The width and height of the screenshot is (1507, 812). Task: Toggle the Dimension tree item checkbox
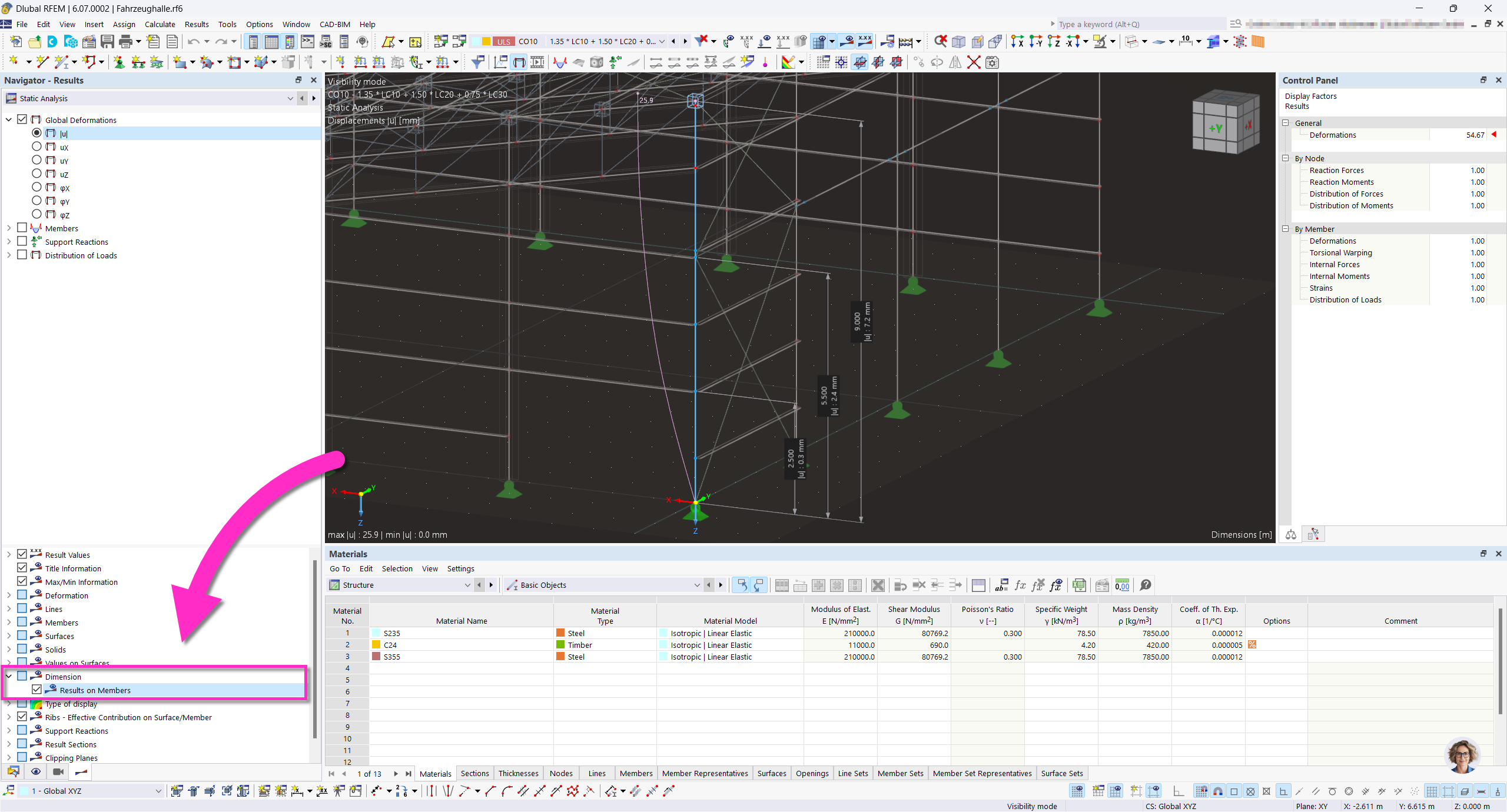pos(23,676)
